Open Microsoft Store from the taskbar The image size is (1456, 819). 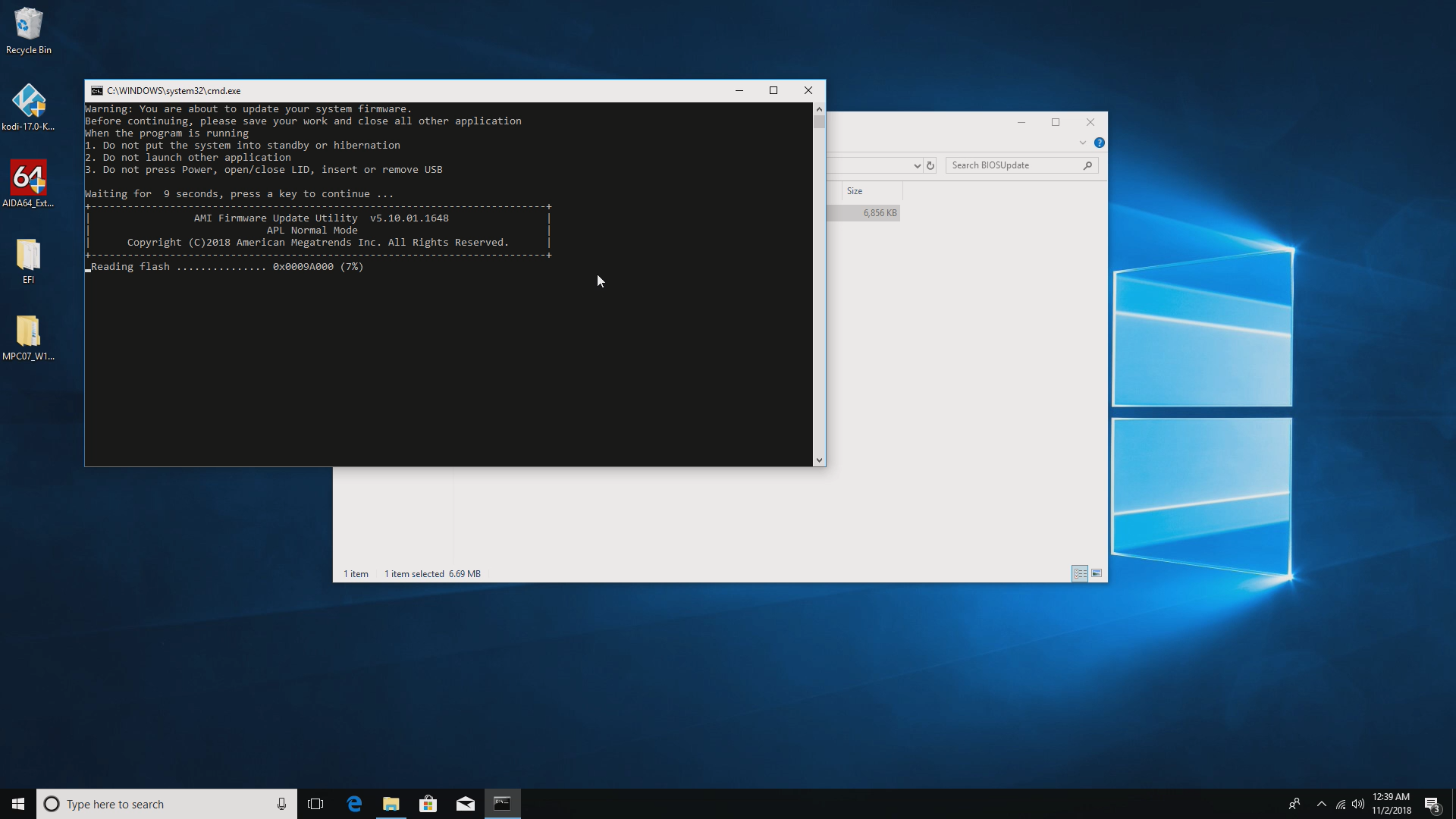click(x=428, y=804)
